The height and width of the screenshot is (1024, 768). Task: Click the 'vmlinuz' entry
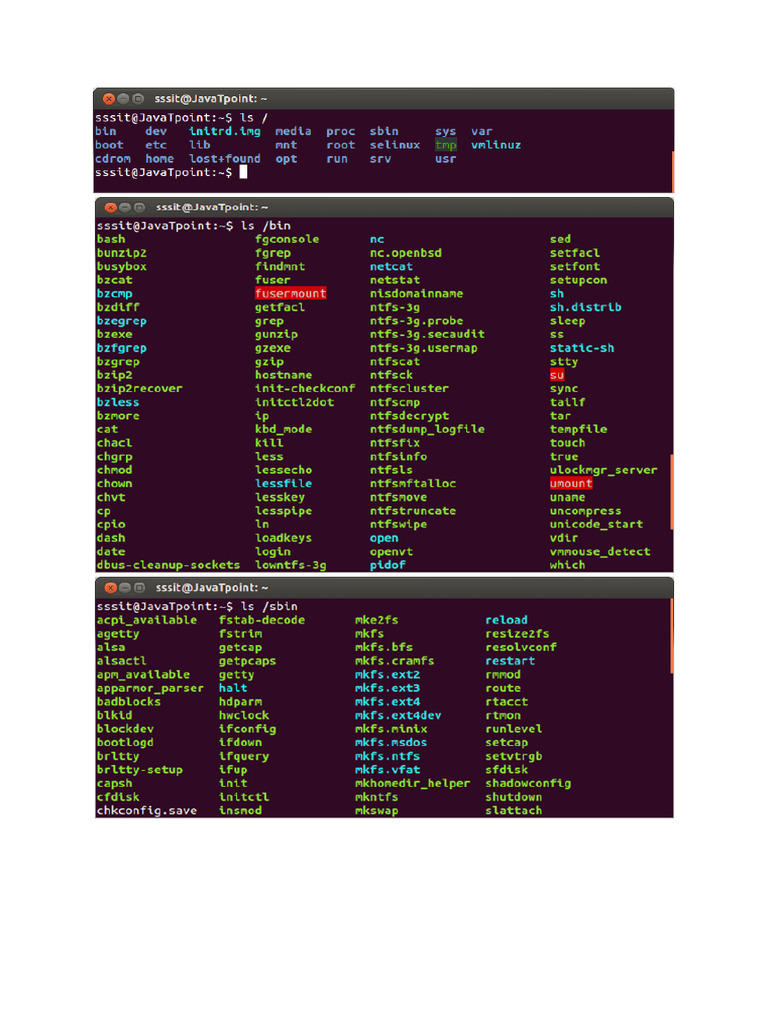click(x=496, y=145)
